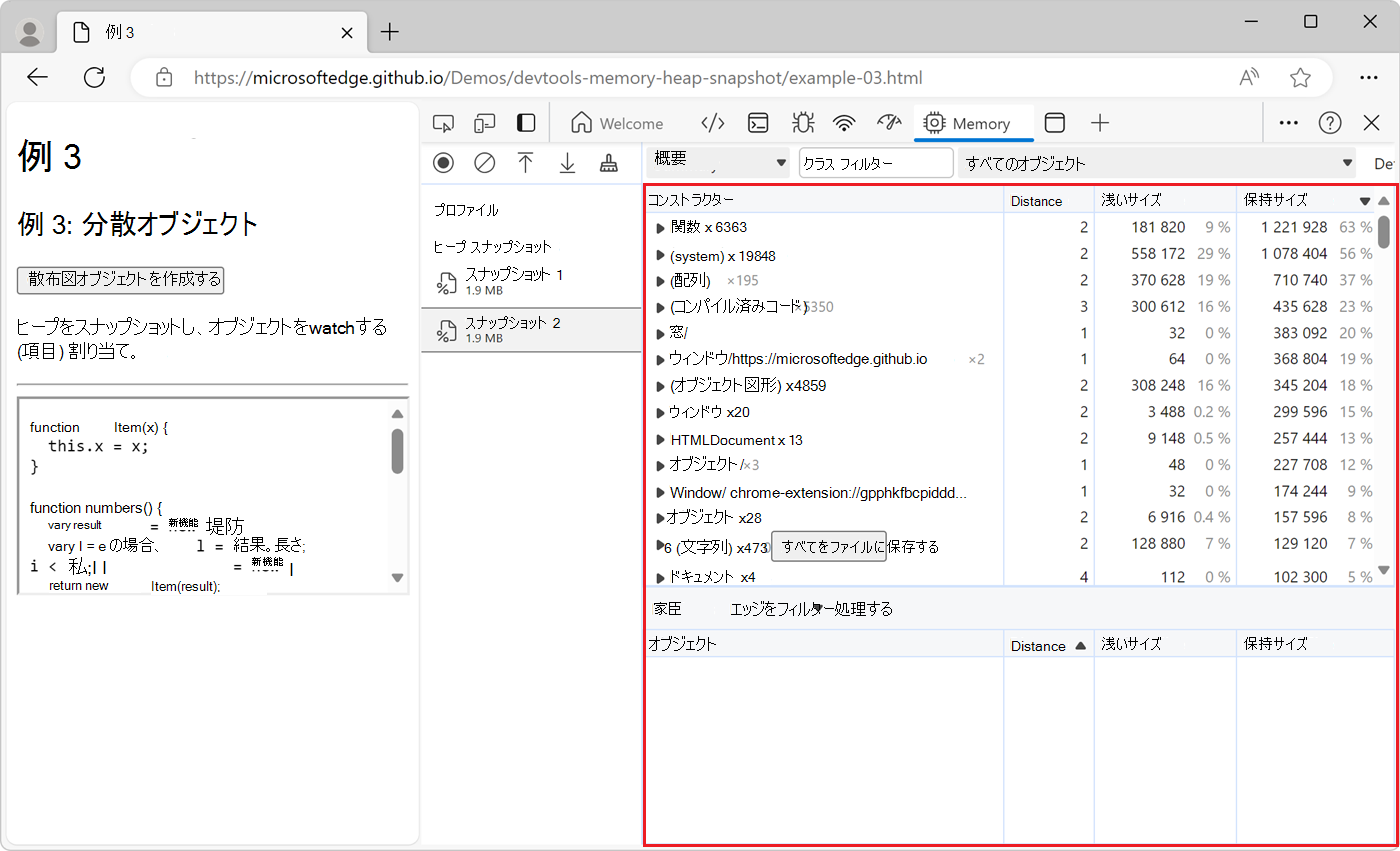The image size is (1400, 851).
Task: Expand the HTMLDocument x 13 row
Action: pos(660,440)
